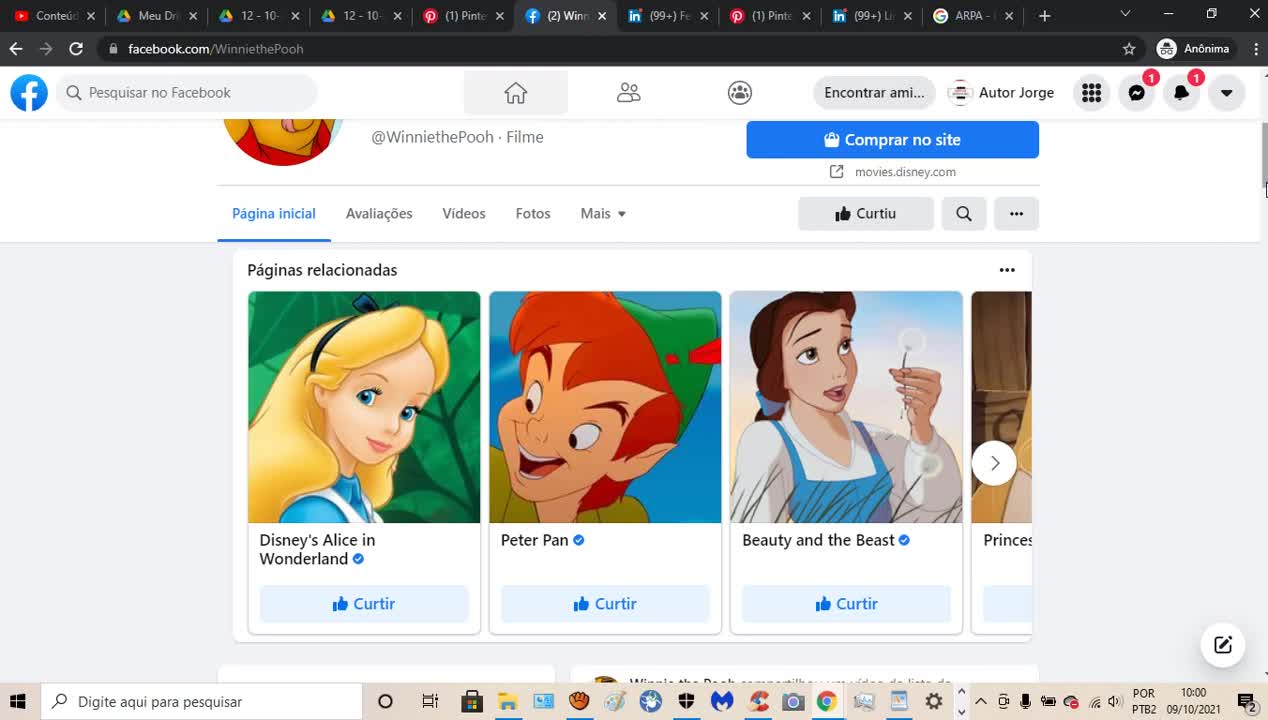Open the movies.disney.com link
The image size is (1268, 720).
click(904, 172)
